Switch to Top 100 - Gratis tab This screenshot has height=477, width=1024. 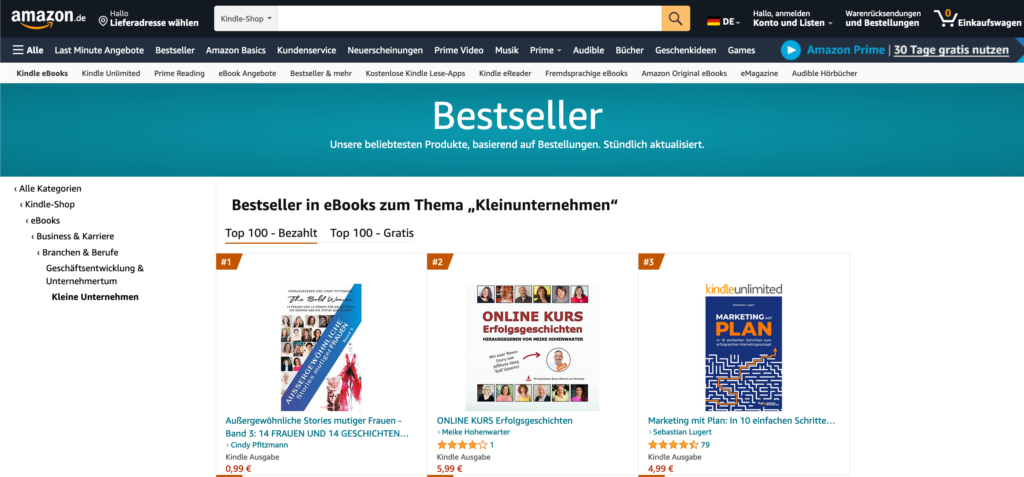pos(372,233)
